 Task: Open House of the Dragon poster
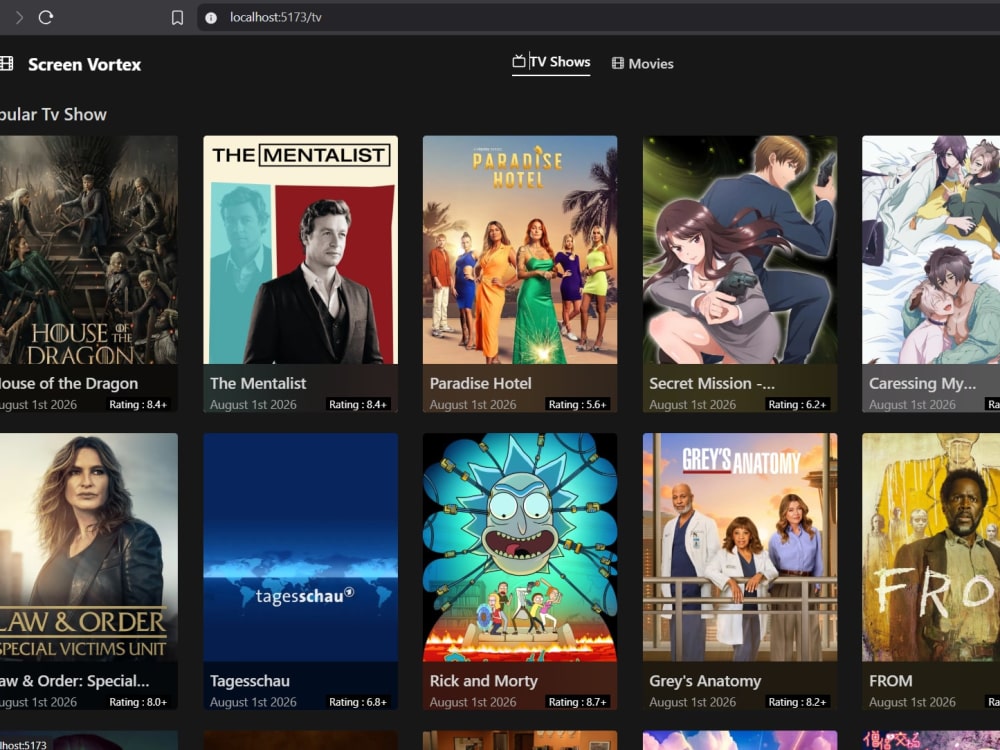tap(89, 249)
